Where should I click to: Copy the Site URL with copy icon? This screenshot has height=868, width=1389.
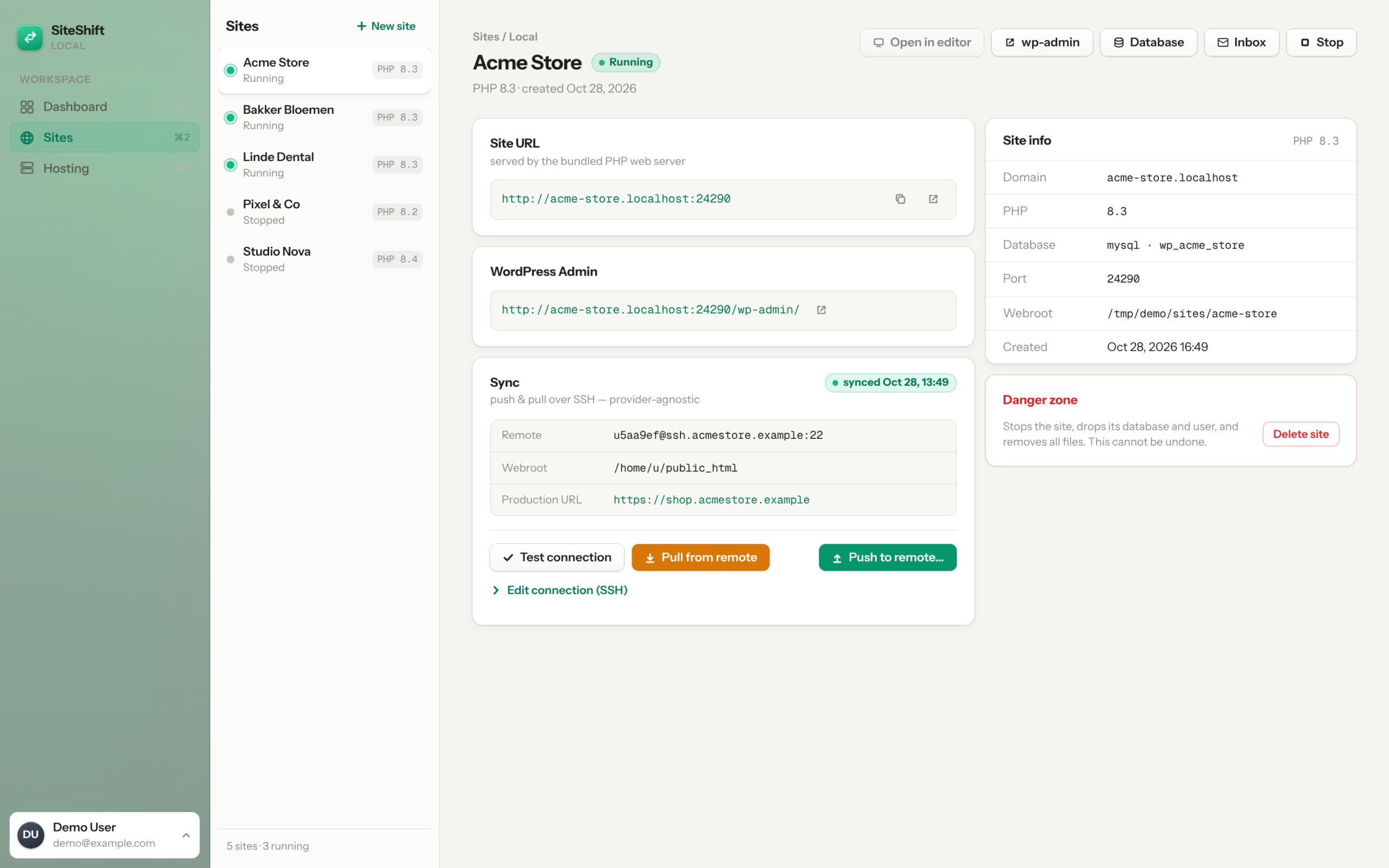point(900,199)
